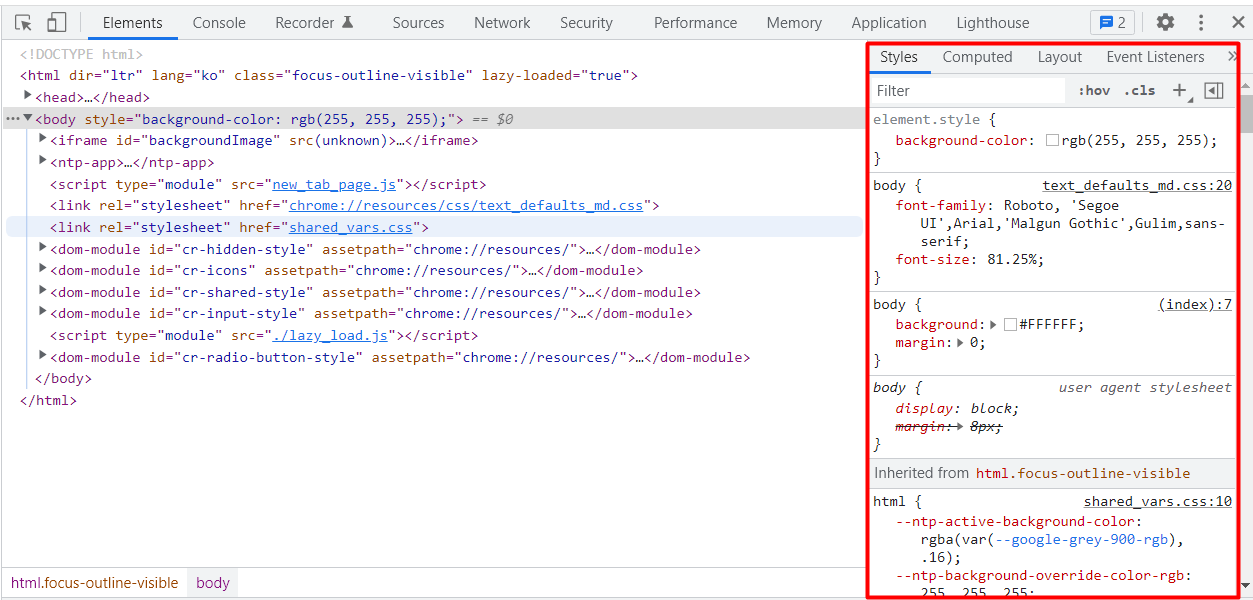Open the three-dot customize DevTools menu
Viewport: 1253px width, 600px height.
1201,22
